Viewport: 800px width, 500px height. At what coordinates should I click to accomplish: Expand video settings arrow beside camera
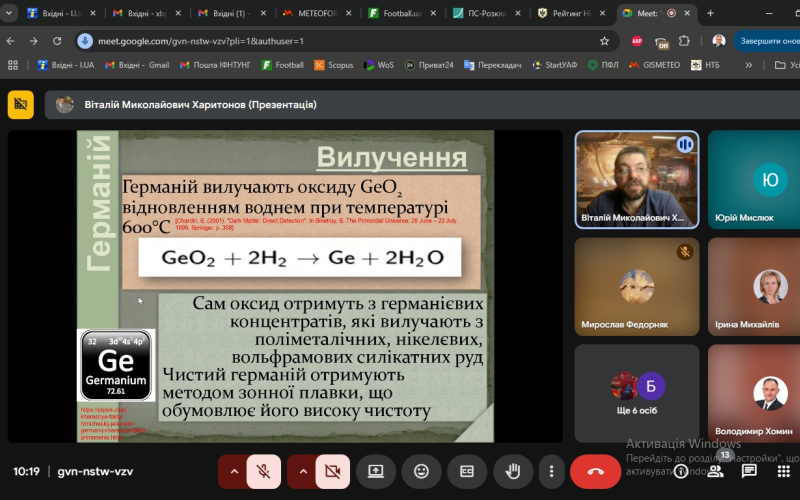click(303, 471)
